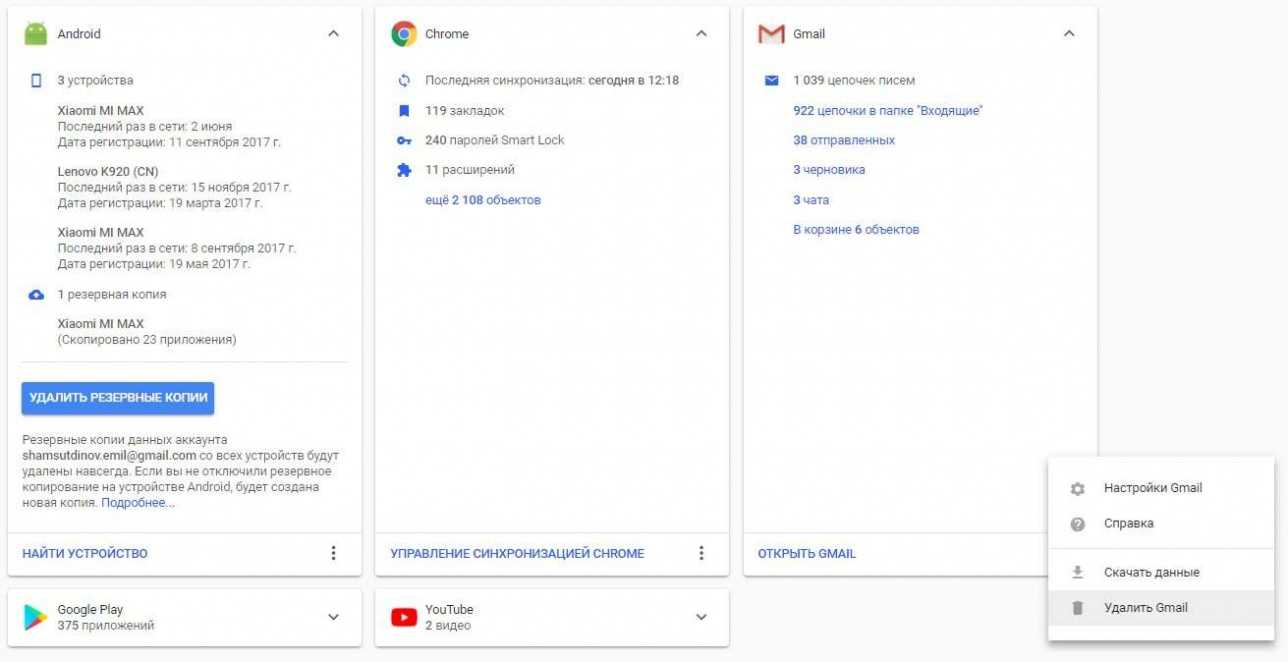The height and width of the screenshot is (662, 1288).
Task: Collapse the Android card
Action: (333, 34)
